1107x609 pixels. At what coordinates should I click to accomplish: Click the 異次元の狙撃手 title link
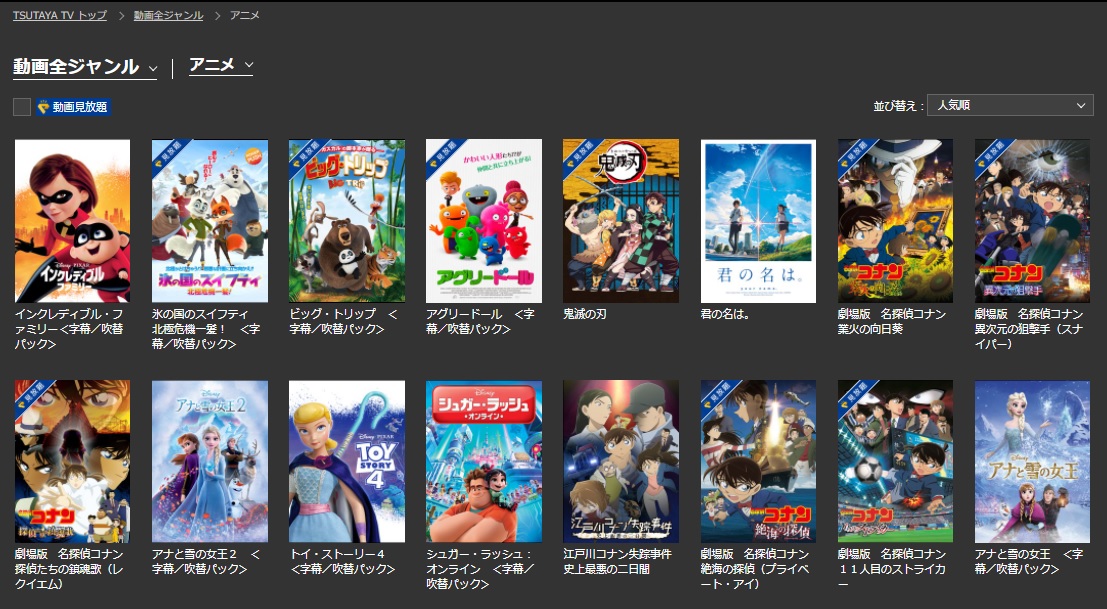coord(1029,329)
